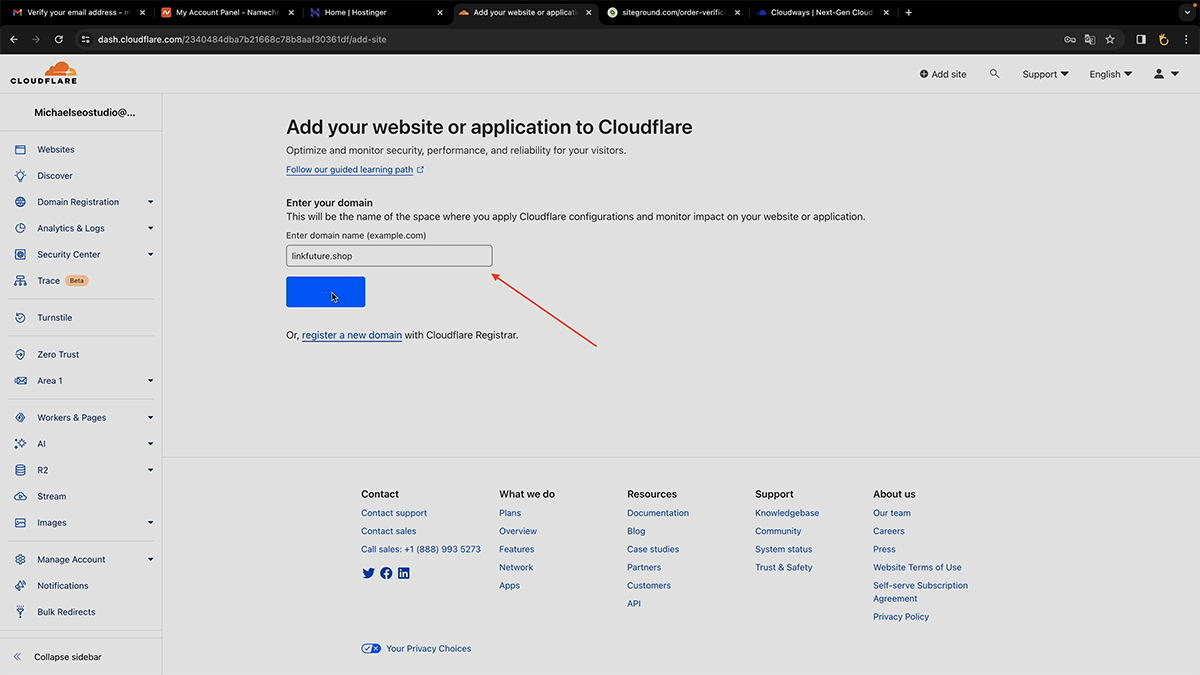Open the Documentation footer link
The image size is (1200, 675).
[x=658, y=513]
